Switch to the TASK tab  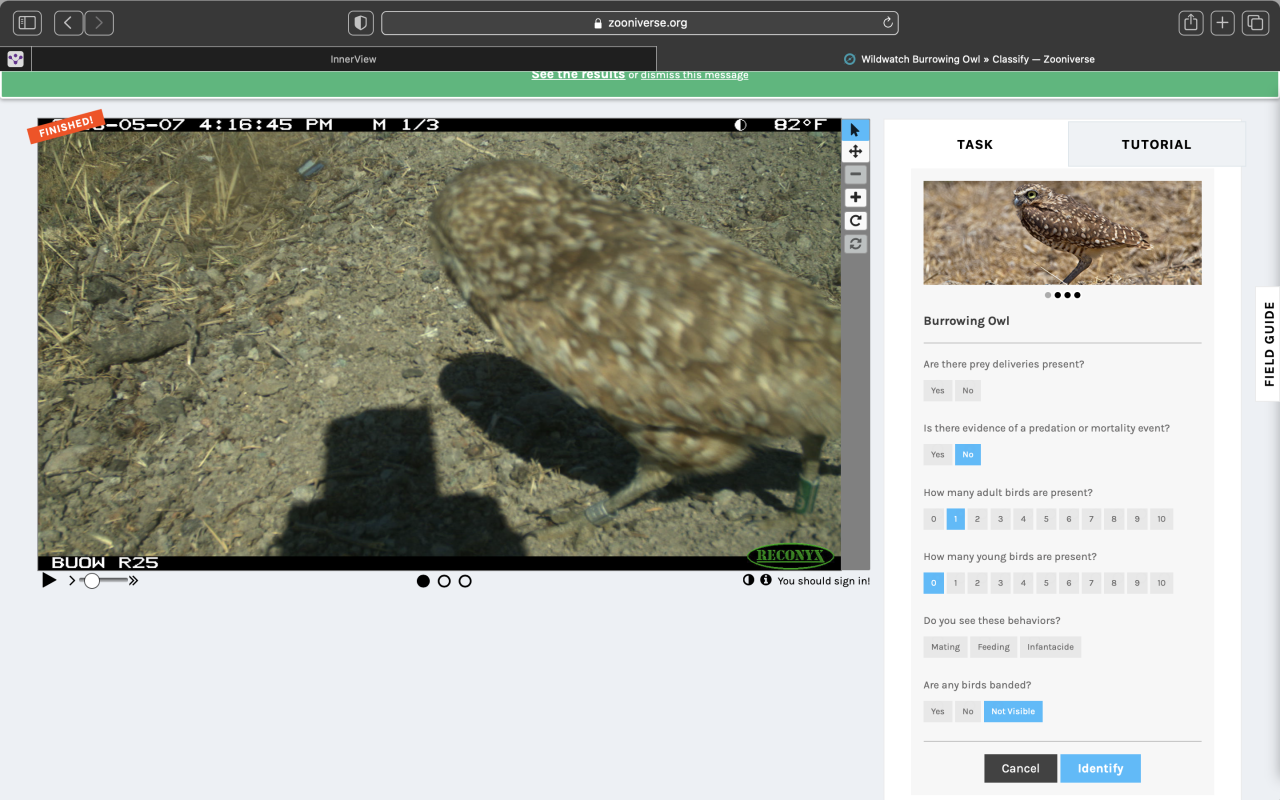point(975,144)
